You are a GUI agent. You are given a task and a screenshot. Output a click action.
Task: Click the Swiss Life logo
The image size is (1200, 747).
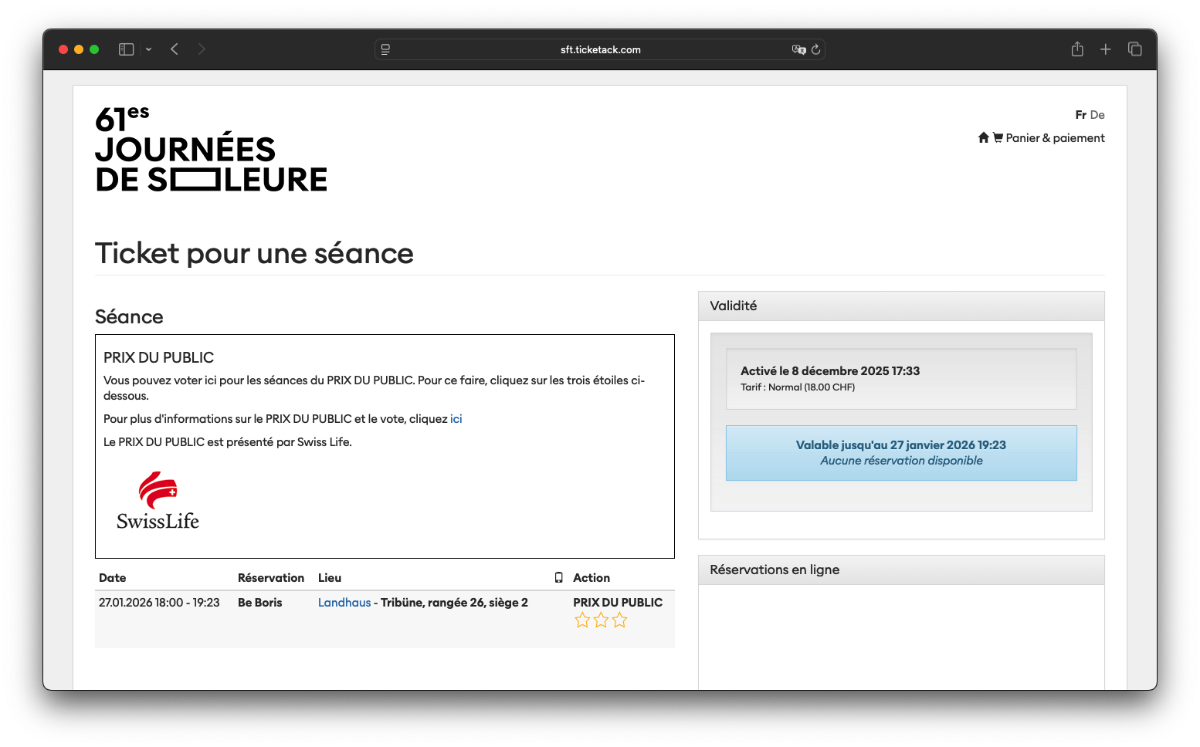(158, 500)
